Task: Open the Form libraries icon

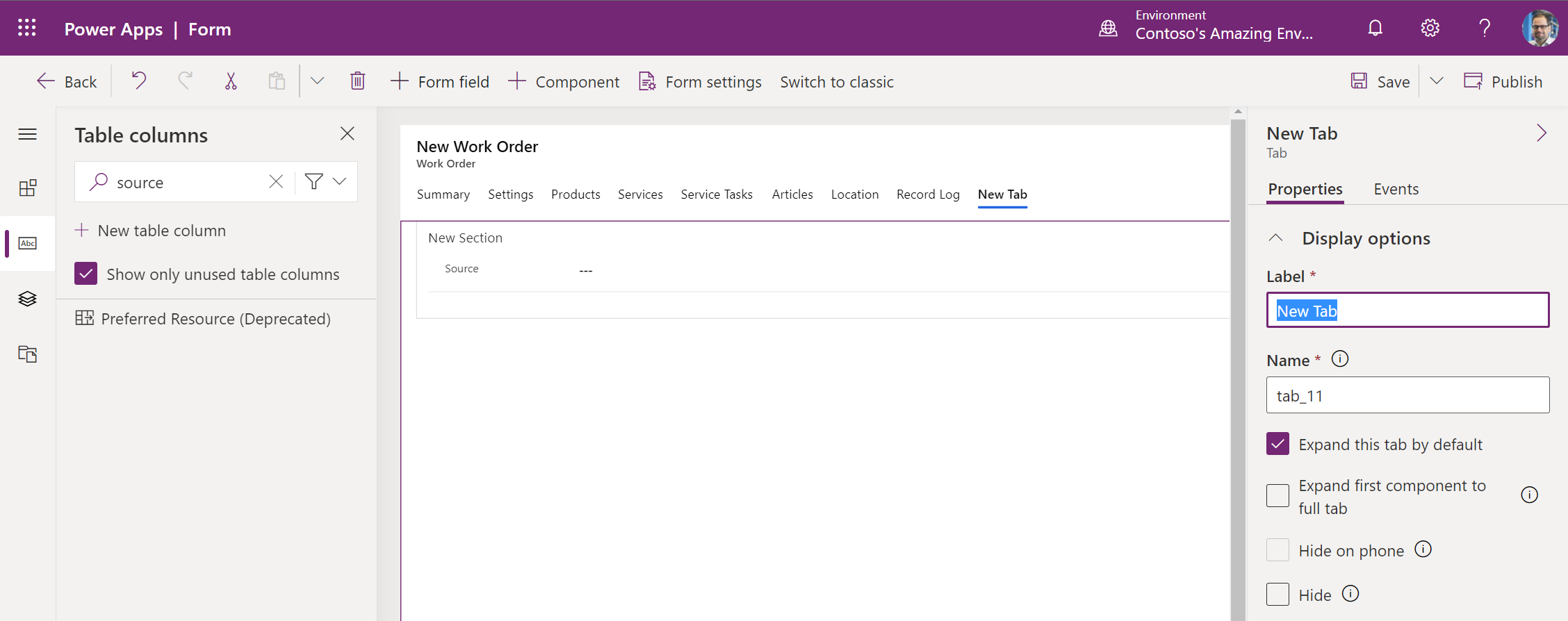Action: 28,354
